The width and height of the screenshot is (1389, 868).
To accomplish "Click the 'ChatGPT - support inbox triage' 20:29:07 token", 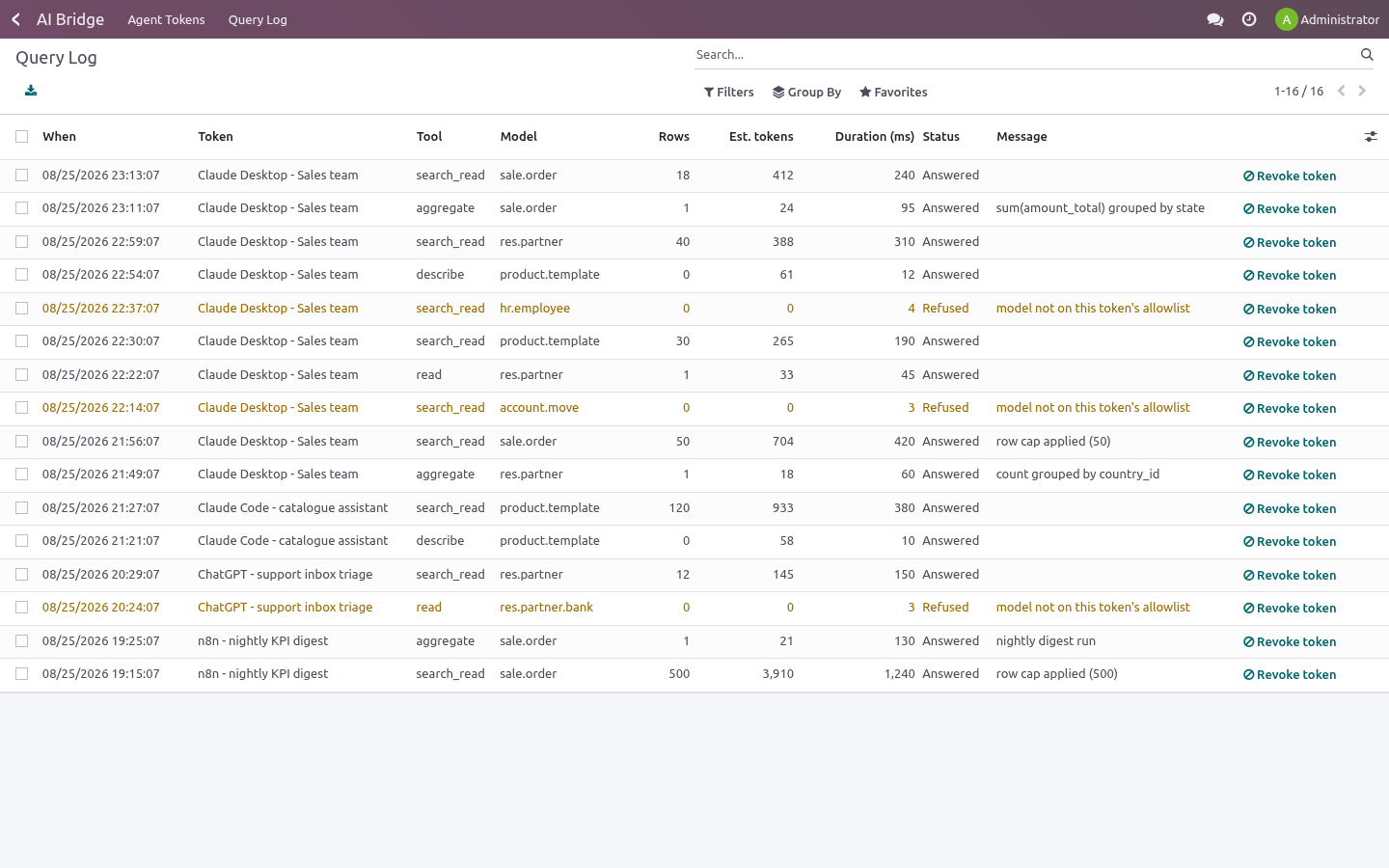I will (x=285, y=575).
